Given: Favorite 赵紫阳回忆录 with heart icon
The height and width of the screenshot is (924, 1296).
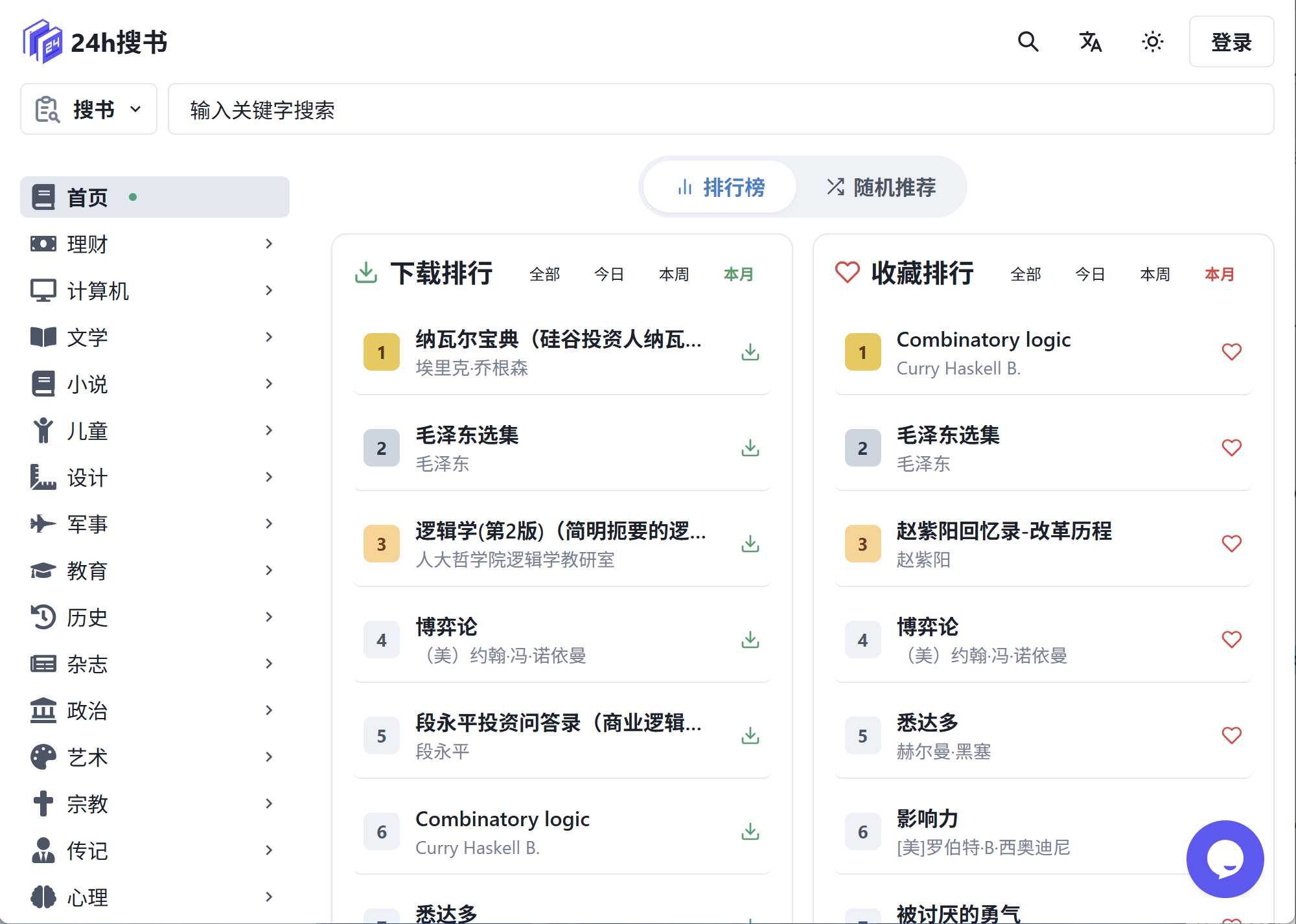Looking at the screenshot, I should 1231,544.
